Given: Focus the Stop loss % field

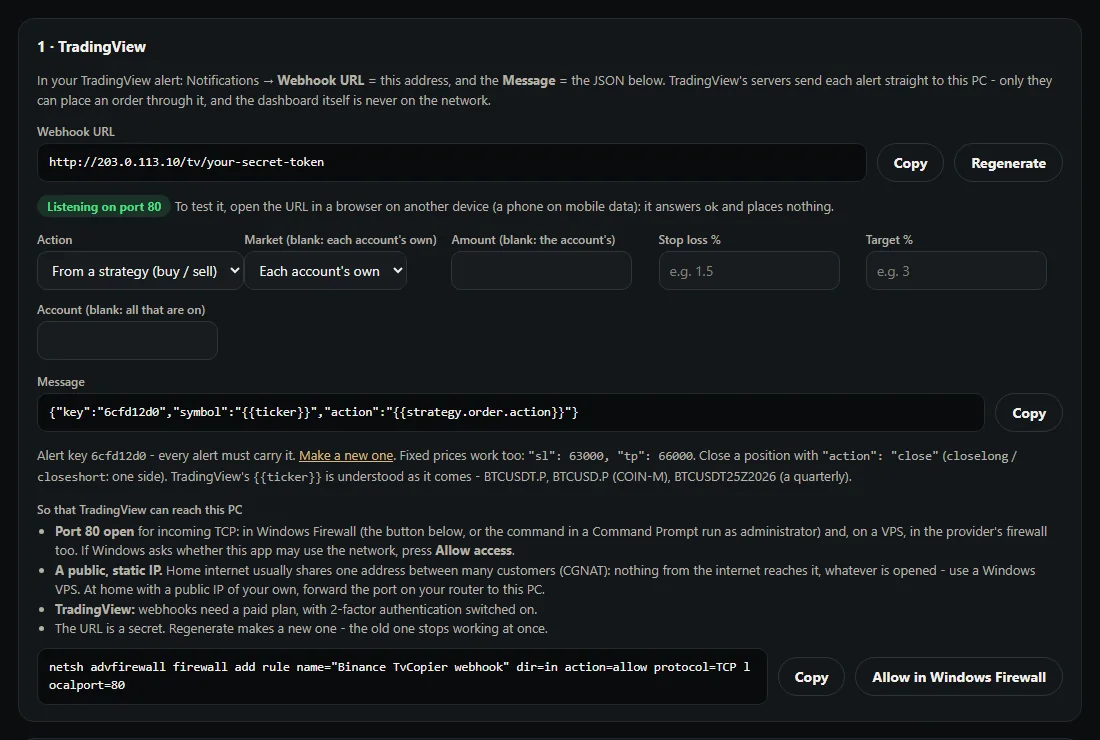Looking at the screenshot, I should tap(749, 271).
